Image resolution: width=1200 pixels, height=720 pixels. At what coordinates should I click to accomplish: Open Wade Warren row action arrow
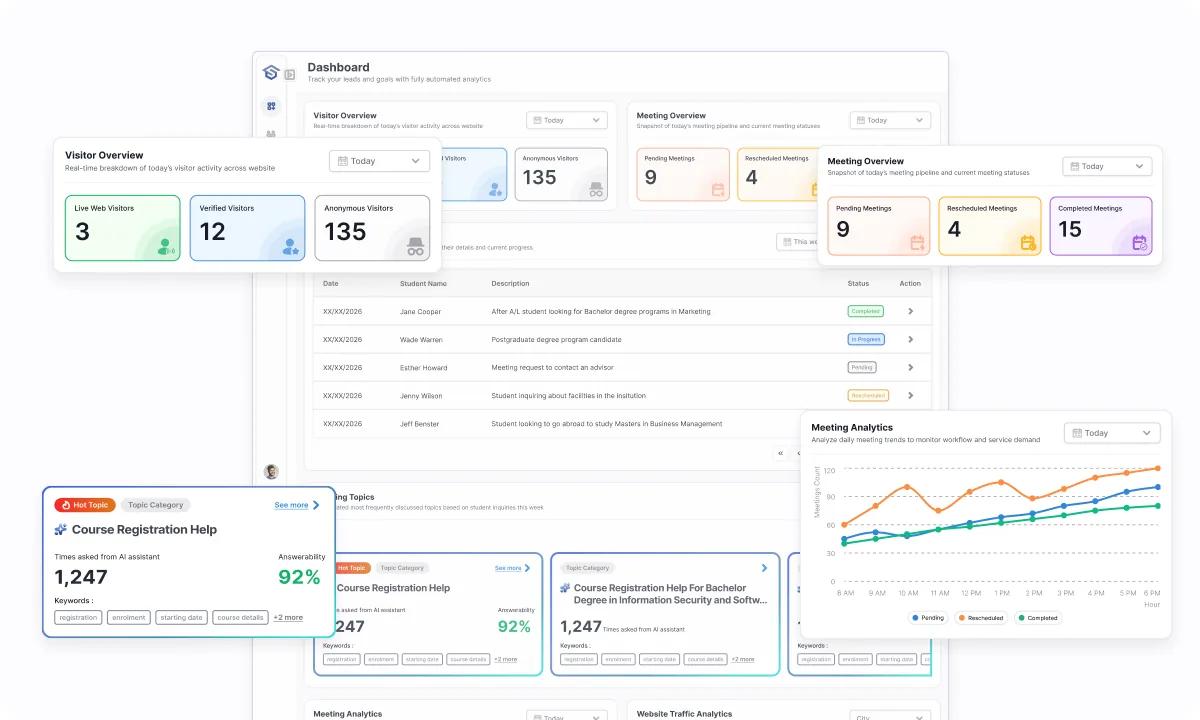pyautogui.click(x=910, y=339)
